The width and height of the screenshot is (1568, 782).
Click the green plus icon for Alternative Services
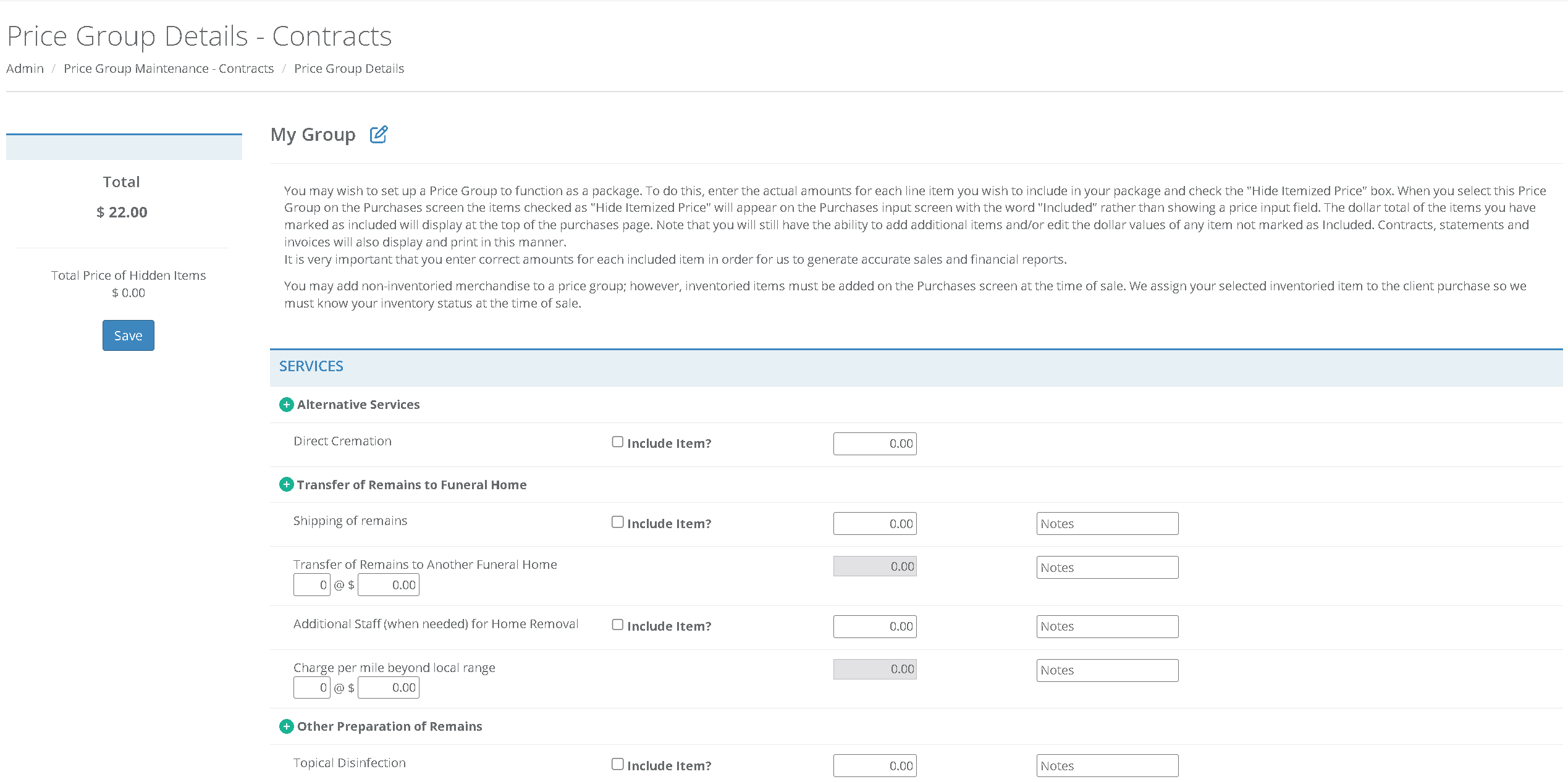point(286,405)
